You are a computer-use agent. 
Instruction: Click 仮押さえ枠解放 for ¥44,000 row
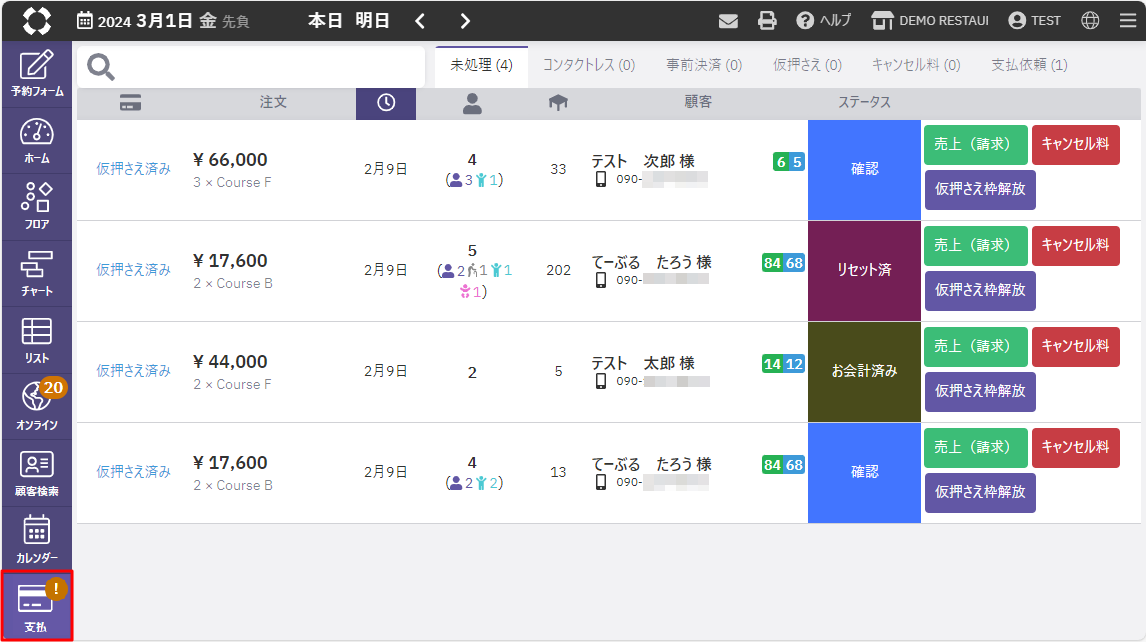click(980, 391)
